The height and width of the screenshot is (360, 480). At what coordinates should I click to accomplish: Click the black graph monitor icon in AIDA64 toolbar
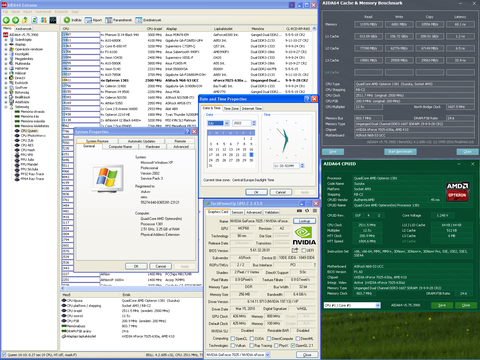coord(53,20)
